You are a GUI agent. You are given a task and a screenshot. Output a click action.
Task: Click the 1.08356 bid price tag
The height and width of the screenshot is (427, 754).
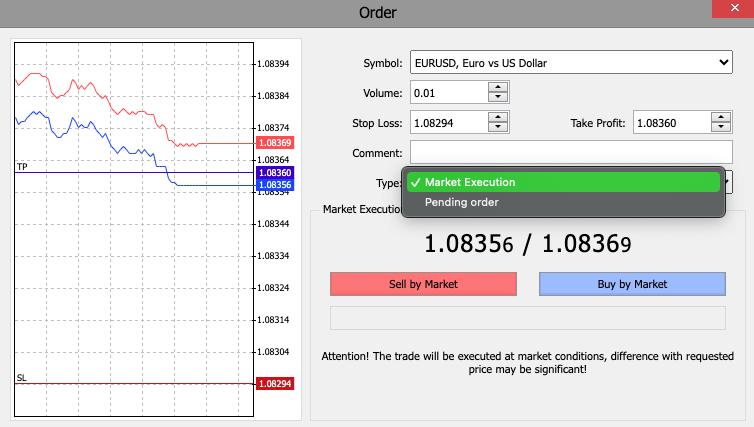pos(275,185)
